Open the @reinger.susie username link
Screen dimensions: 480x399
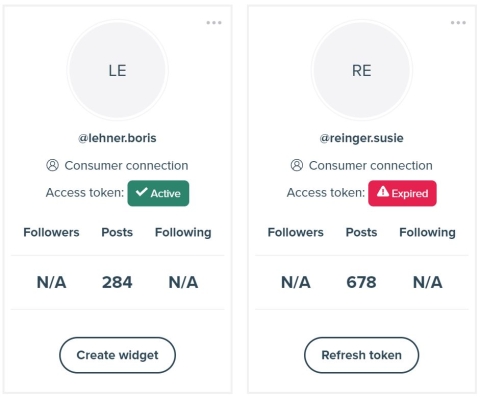click(362, 138)
